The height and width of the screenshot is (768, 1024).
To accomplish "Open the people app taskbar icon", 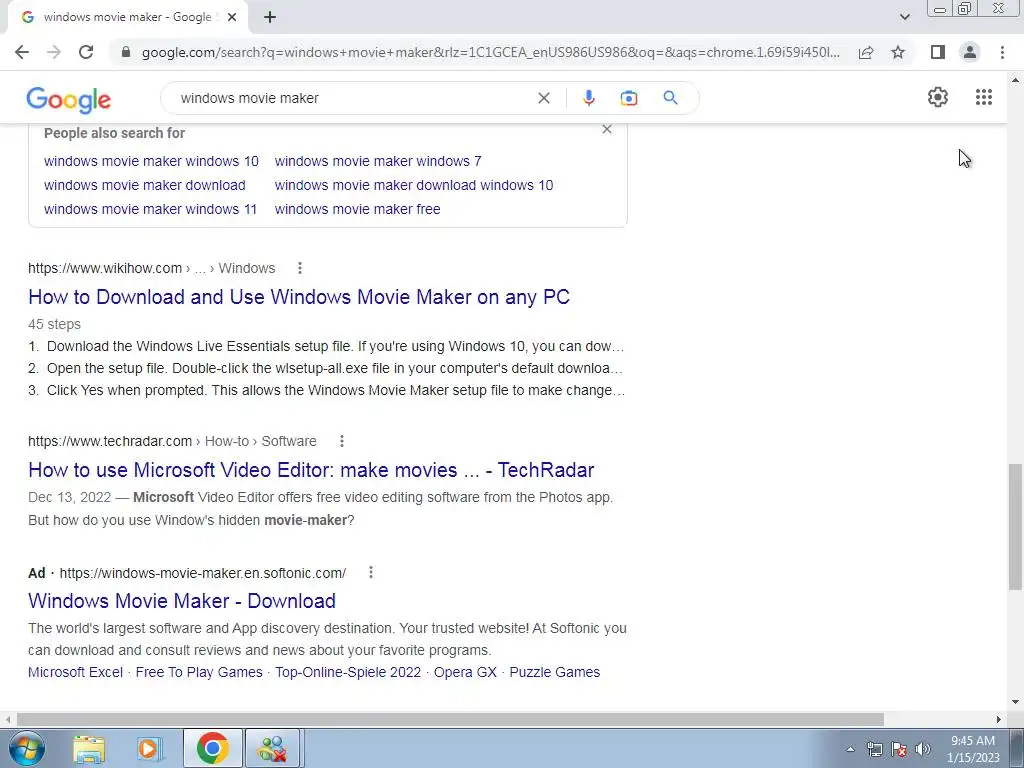I will [272, 748].
